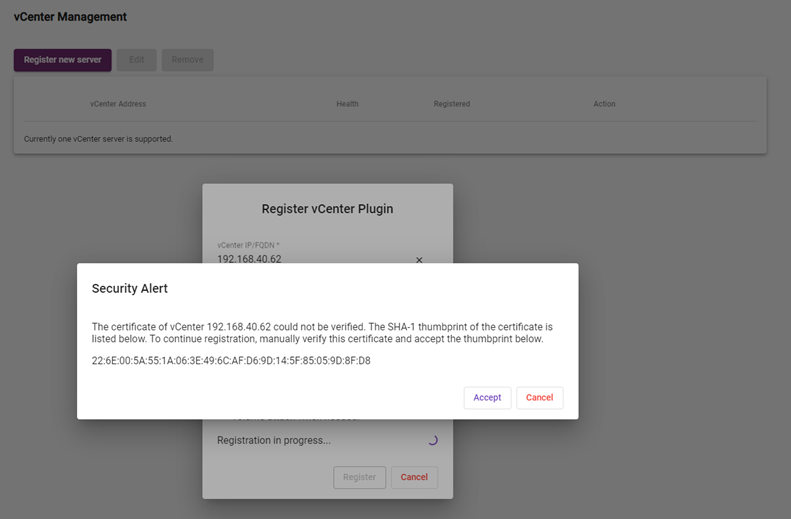Click the vCenter Management heading

[x=70, y=17]
